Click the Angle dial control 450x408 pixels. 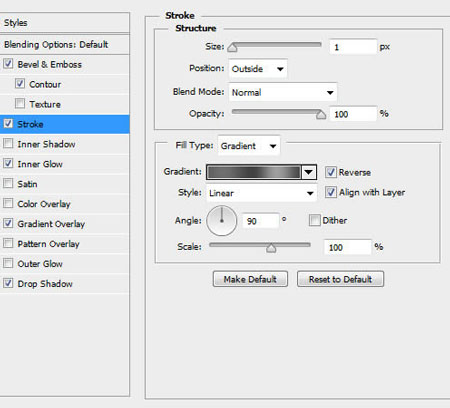(222, 220)
